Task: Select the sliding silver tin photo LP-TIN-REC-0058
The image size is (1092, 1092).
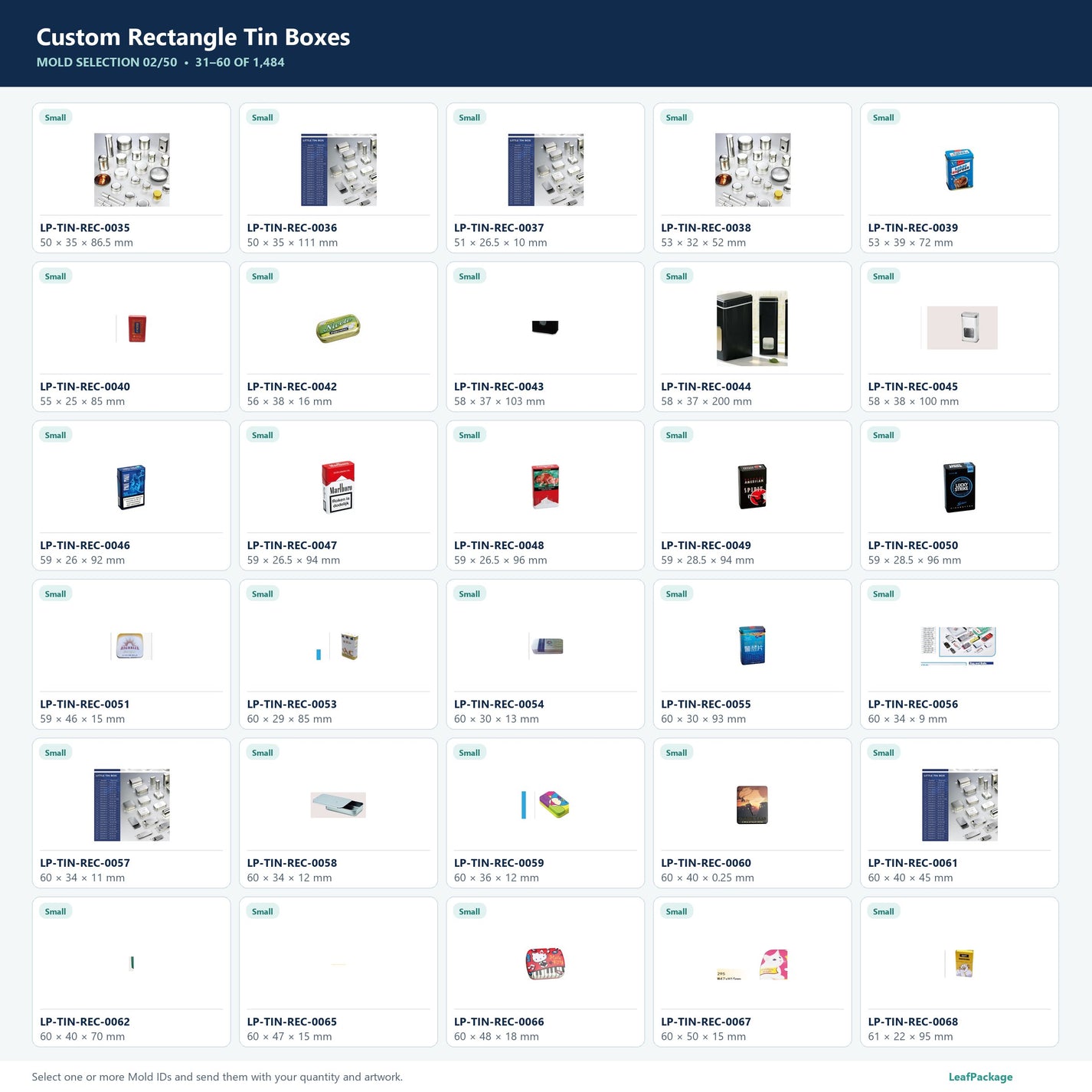Action: [x=338, y=805]
